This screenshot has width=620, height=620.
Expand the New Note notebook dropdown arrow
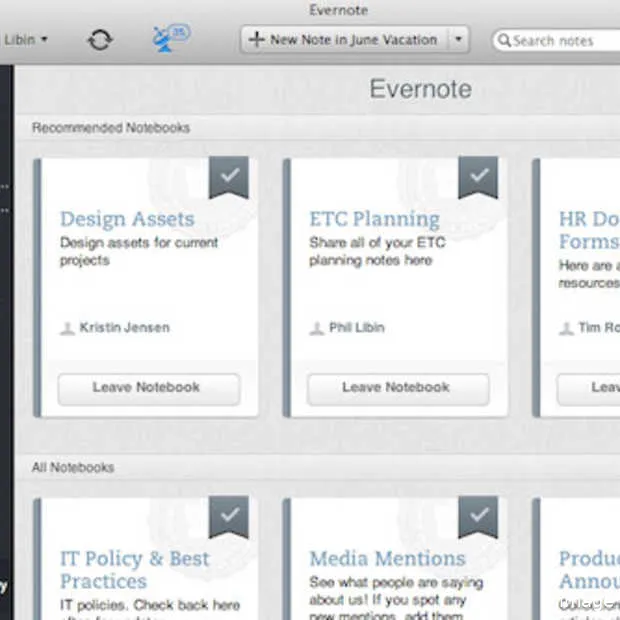pyautogui.click(x=459, y=40)
